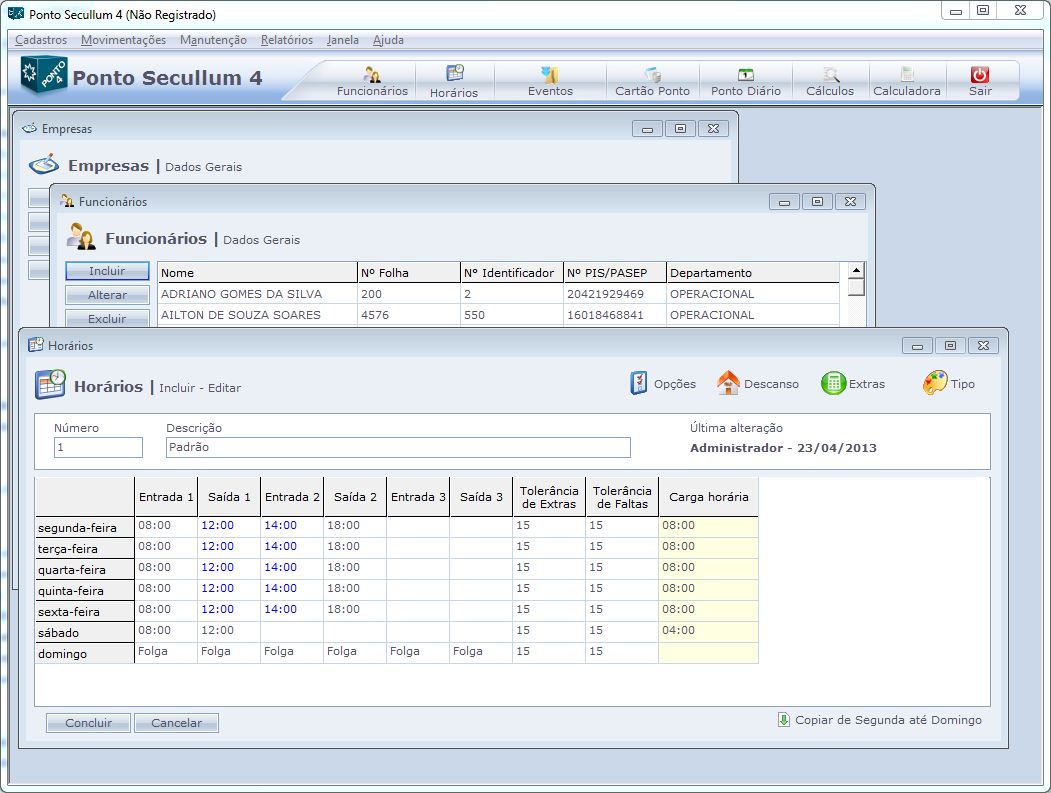
Task: Select the domingo row header
Action: [x=84, y=654]
